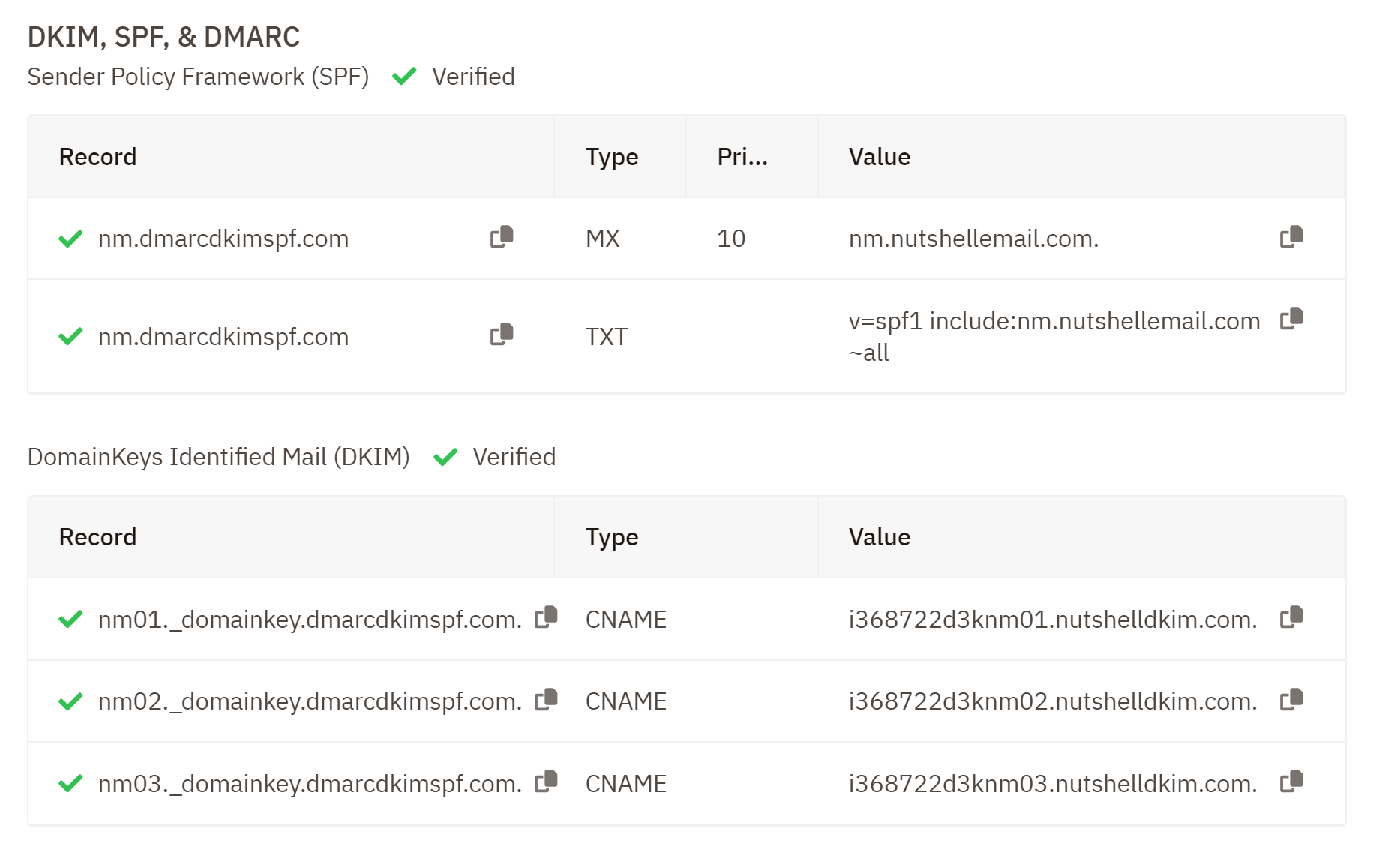Copy the i368722d3knm01 CNAME value

coord(1291,617)
